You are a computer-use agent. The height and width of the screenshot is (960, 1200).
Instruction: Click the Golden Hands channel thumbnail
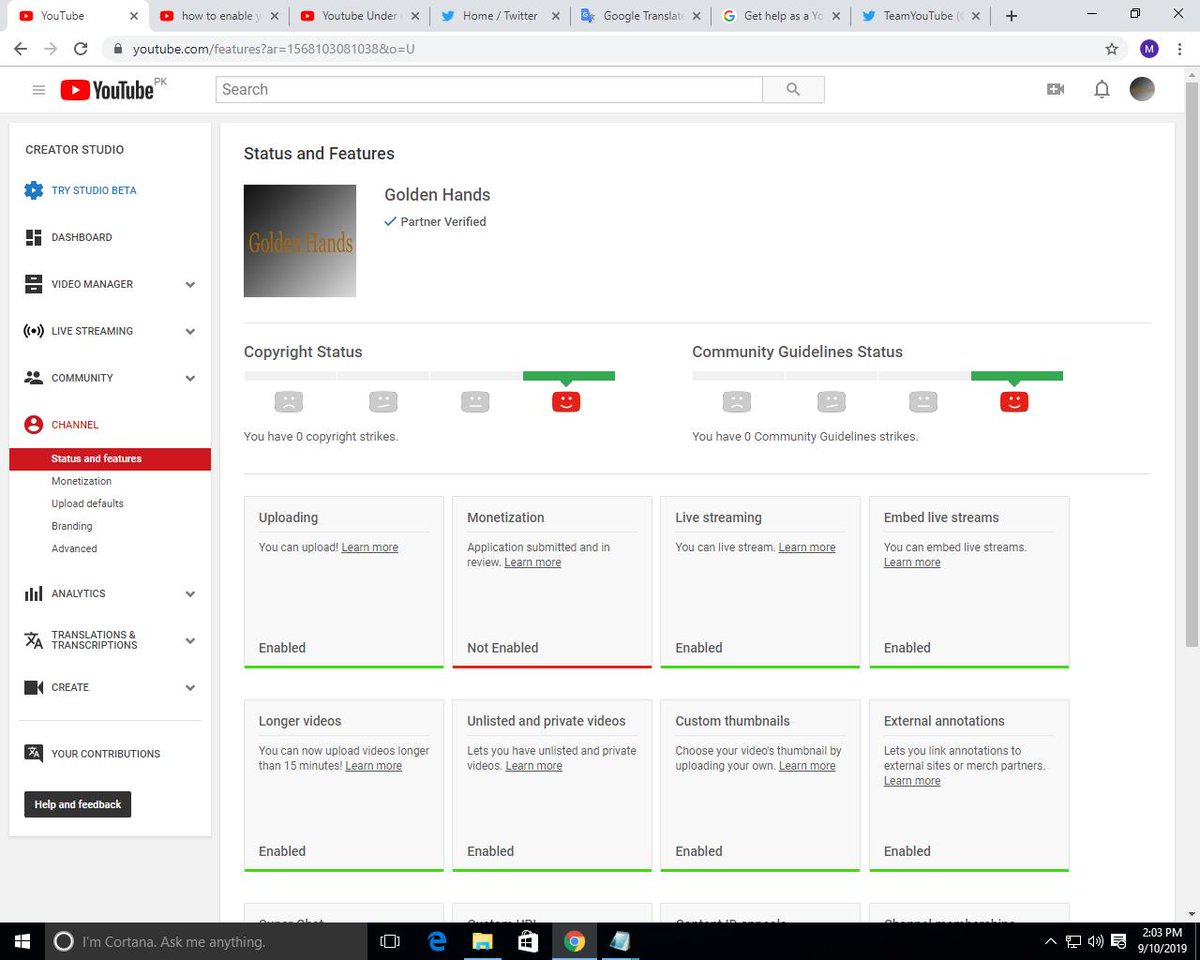(x=300, y=241)
